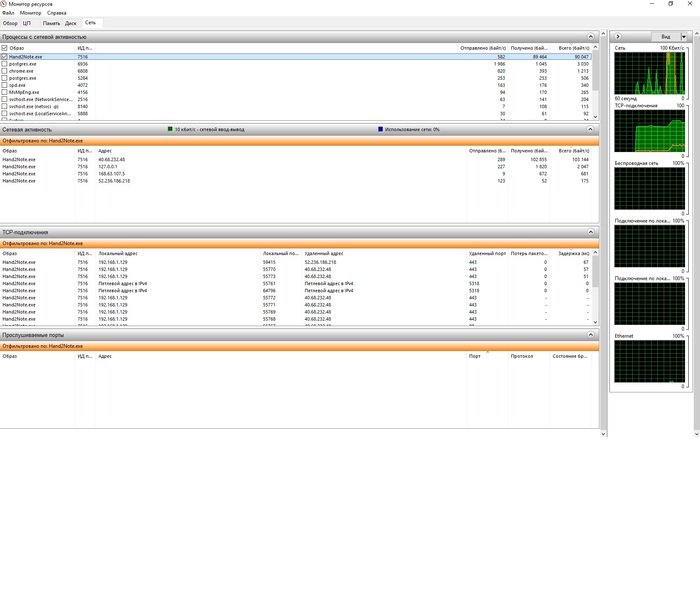Open the Справка menu
The height and width of the screenshot is (612, 700).
click(57, 13)
